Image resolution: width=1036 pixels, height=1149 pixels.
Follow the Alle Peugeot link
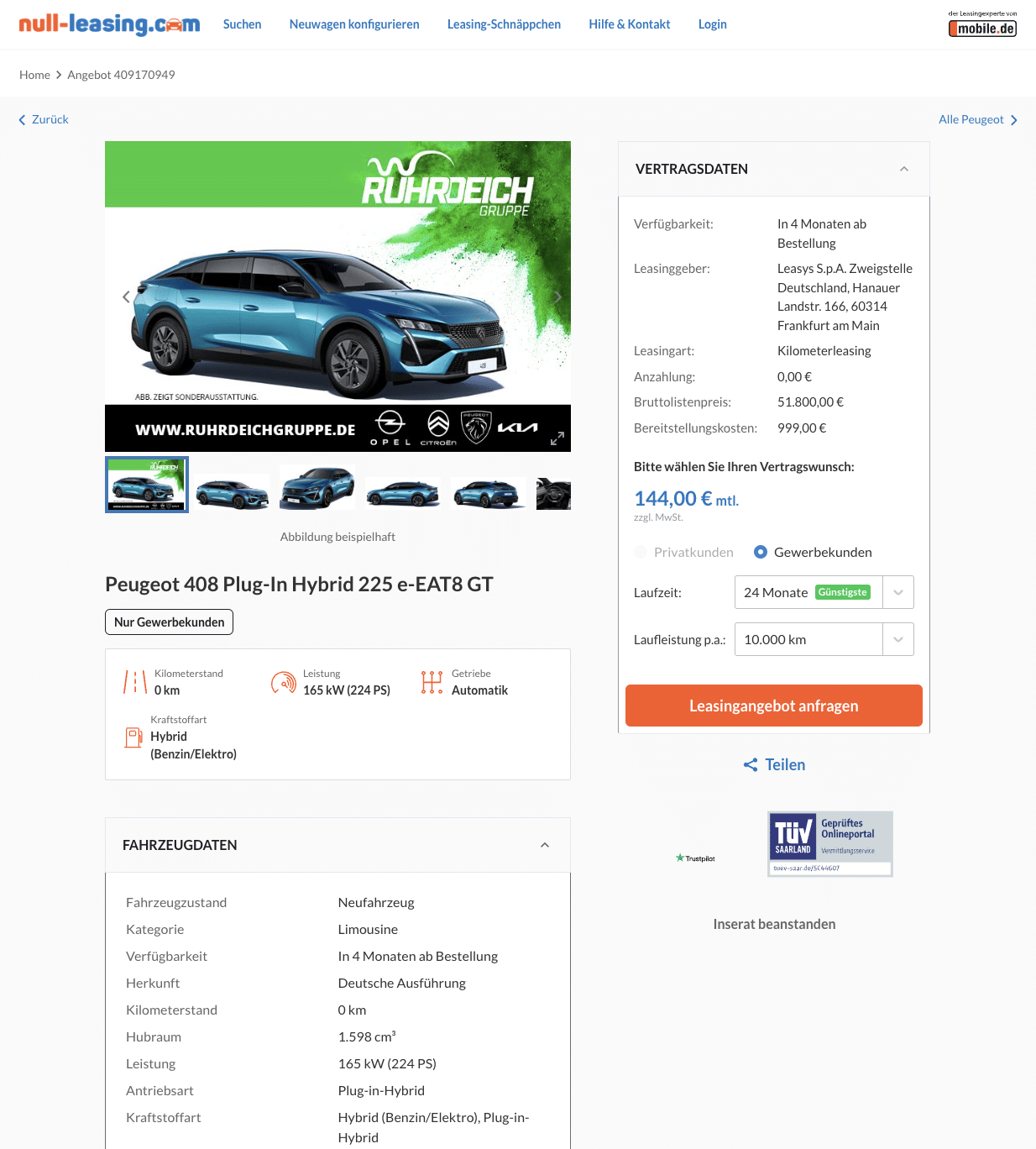coord(978,119)
